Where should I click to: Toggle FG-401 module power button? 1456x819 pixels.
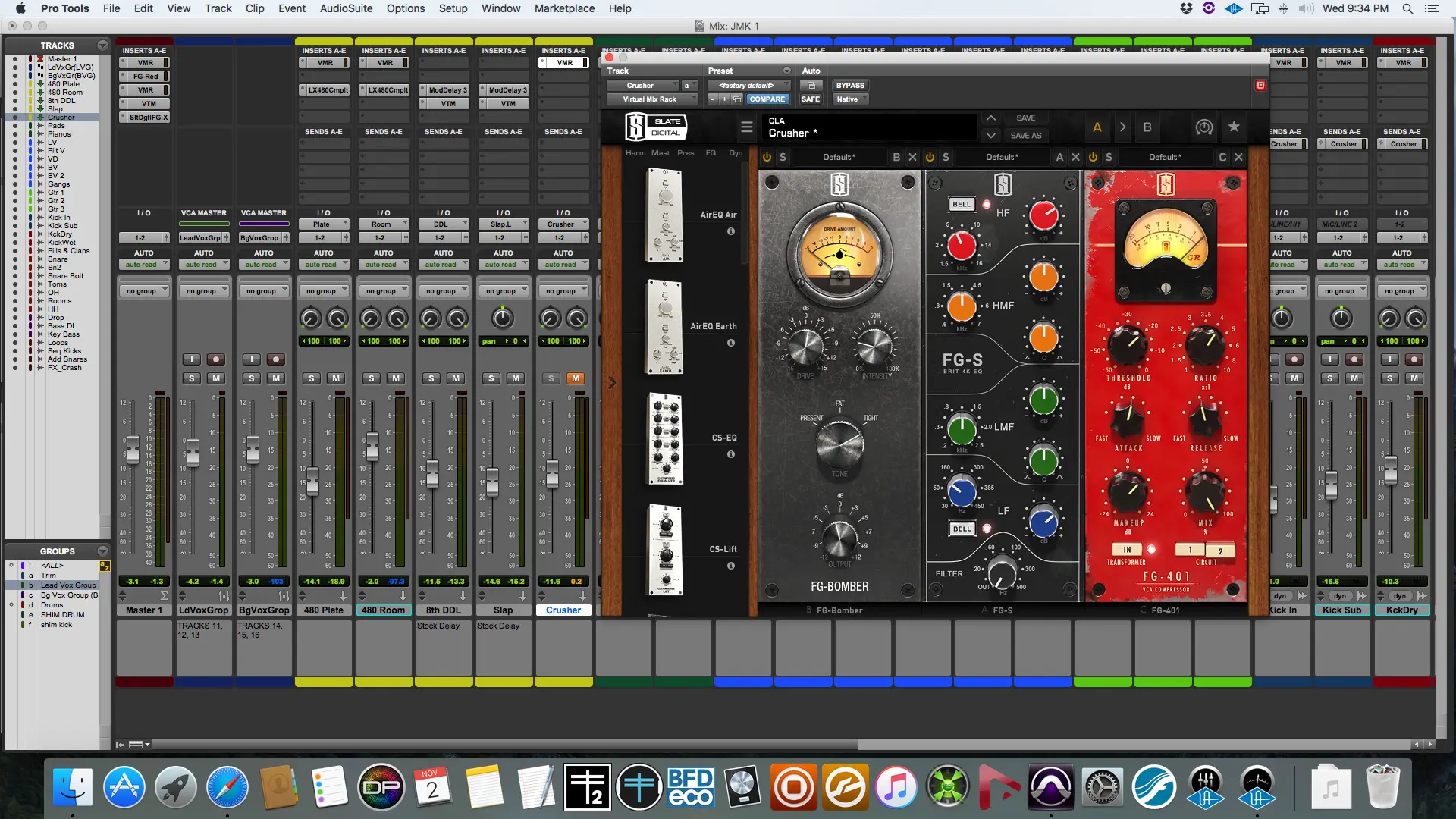[x=1093, y=157]
